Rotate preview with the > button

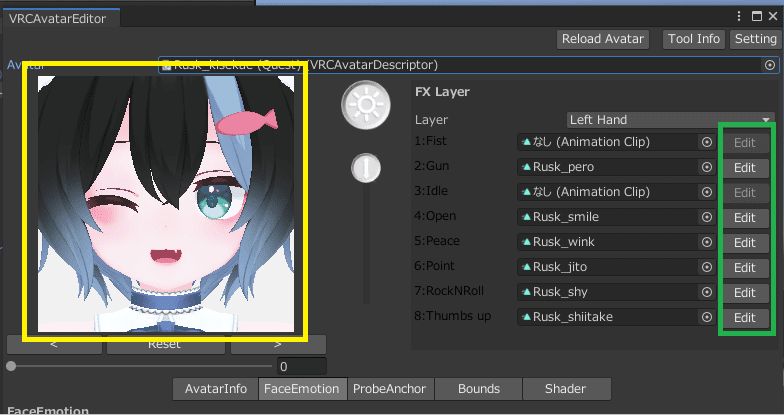pos(278,344)
